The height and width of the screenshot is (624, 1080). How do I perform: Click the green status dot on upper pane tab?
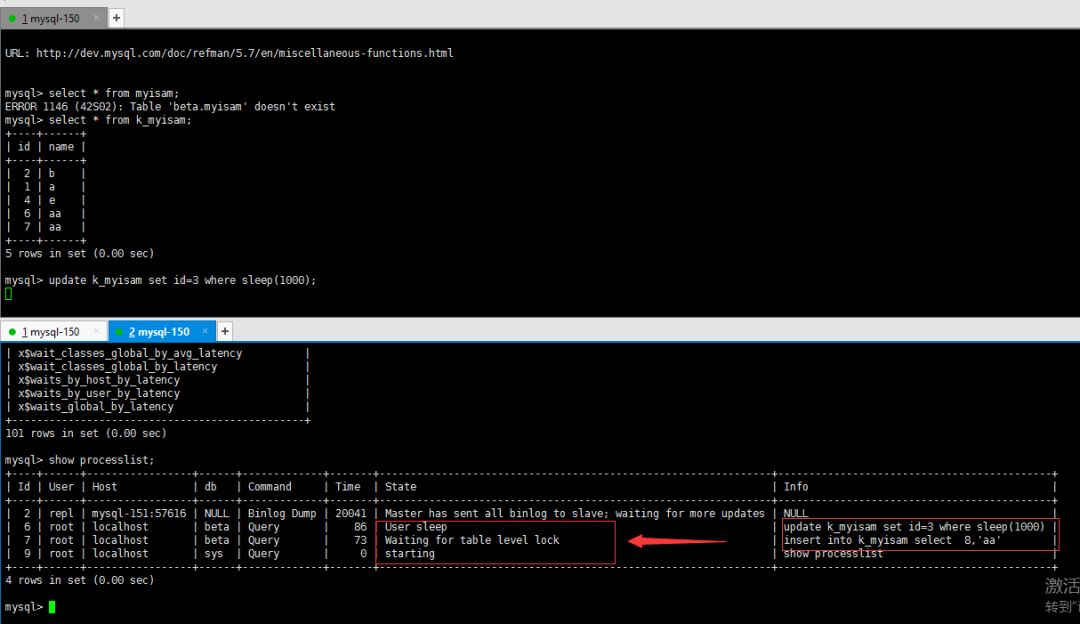click(12, 19)
